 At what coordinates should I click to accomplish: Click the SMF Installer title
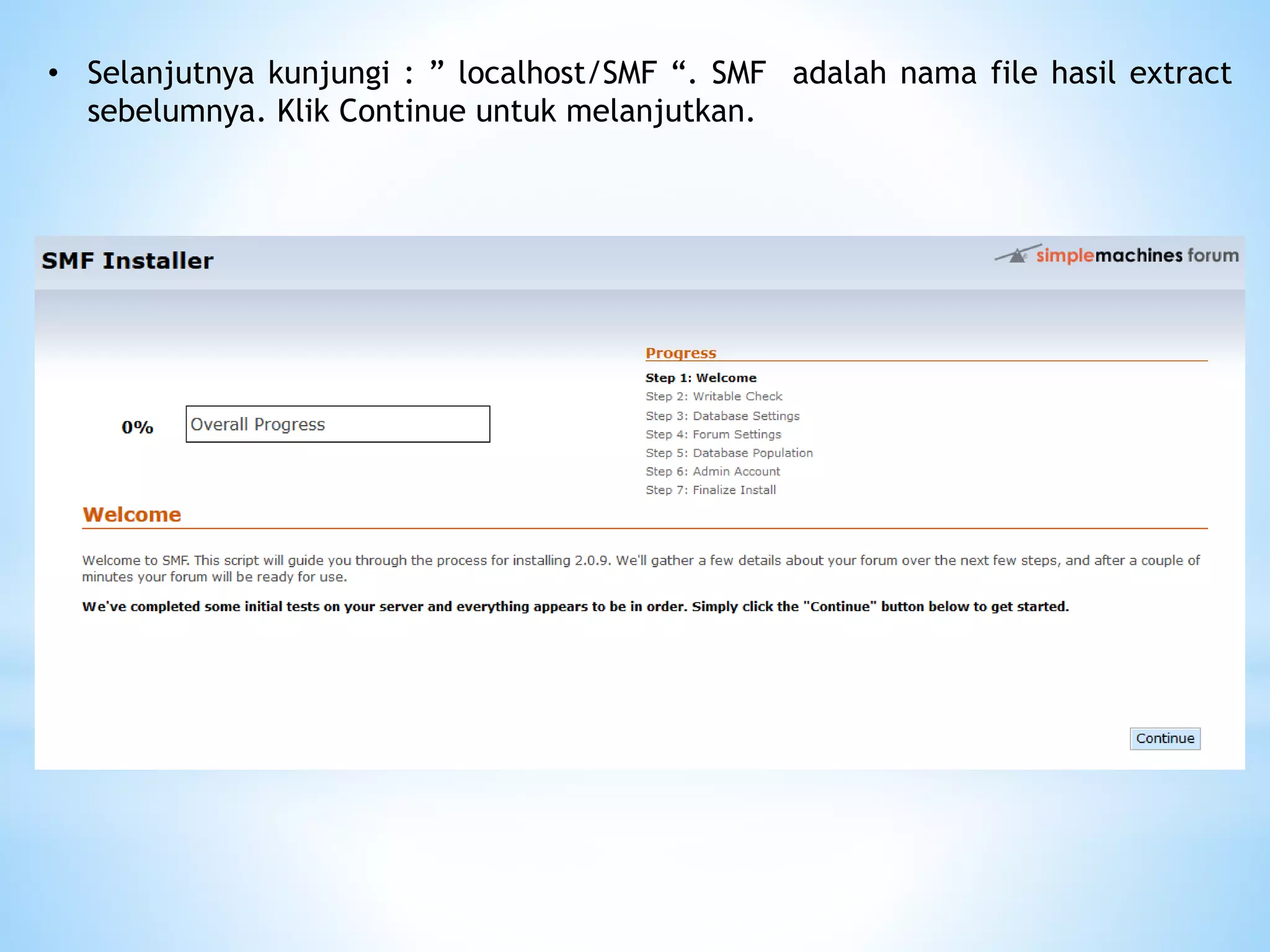[x=127, y=260]
